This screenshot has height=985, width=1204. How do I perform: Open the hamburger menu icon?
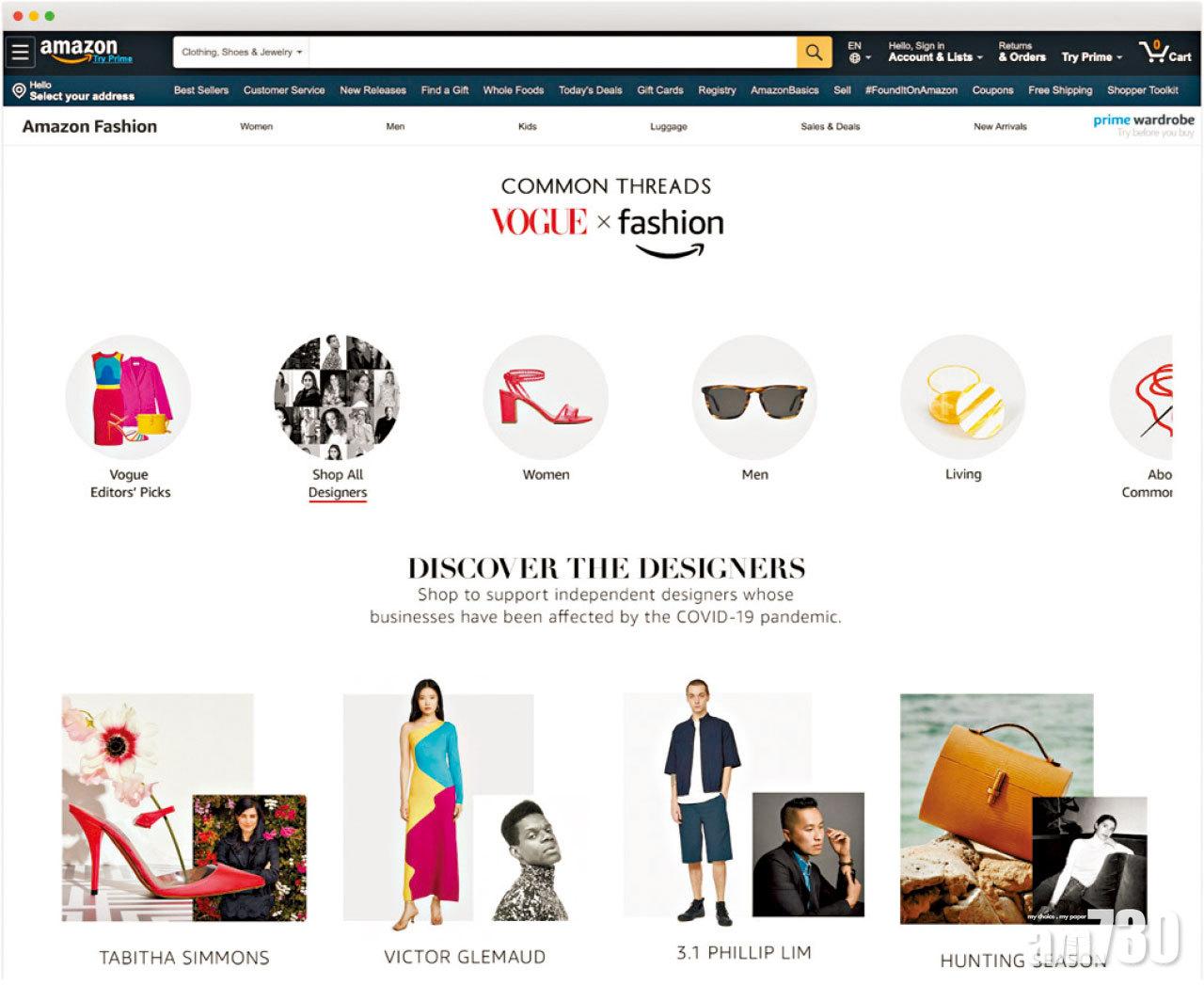20,52
